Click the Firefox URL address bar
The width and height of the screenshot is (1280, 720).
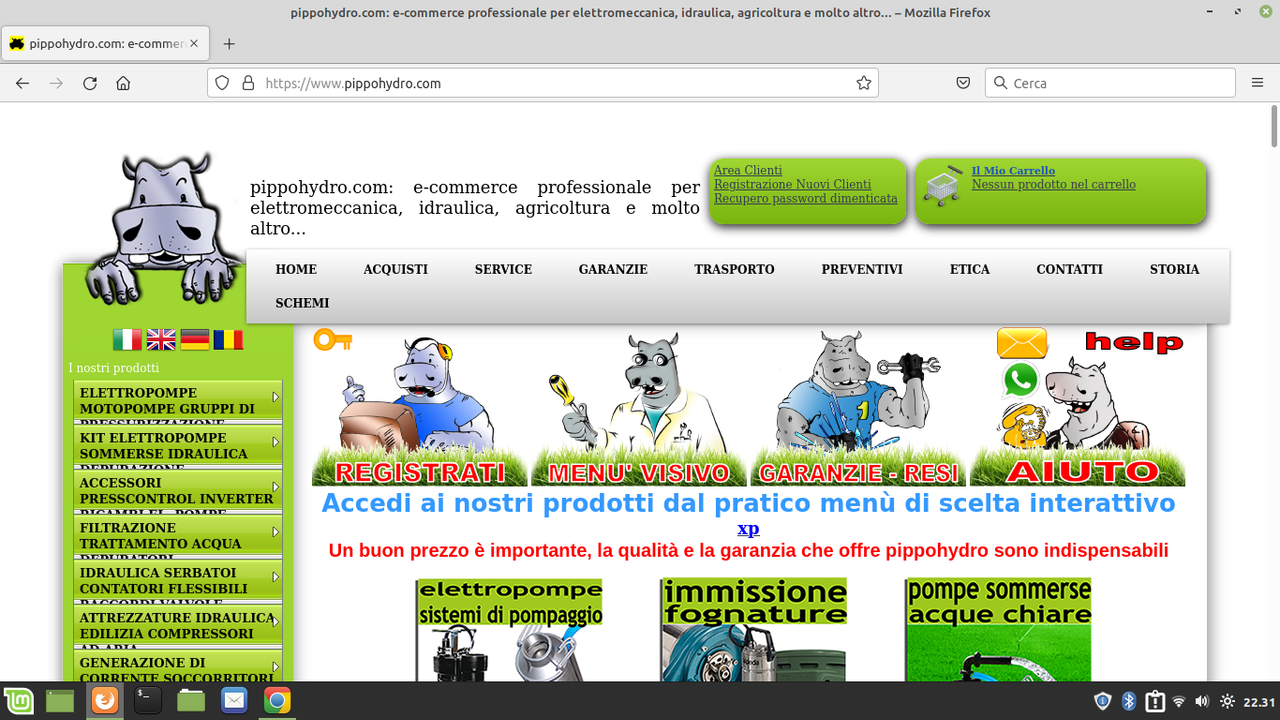[543, 83]
